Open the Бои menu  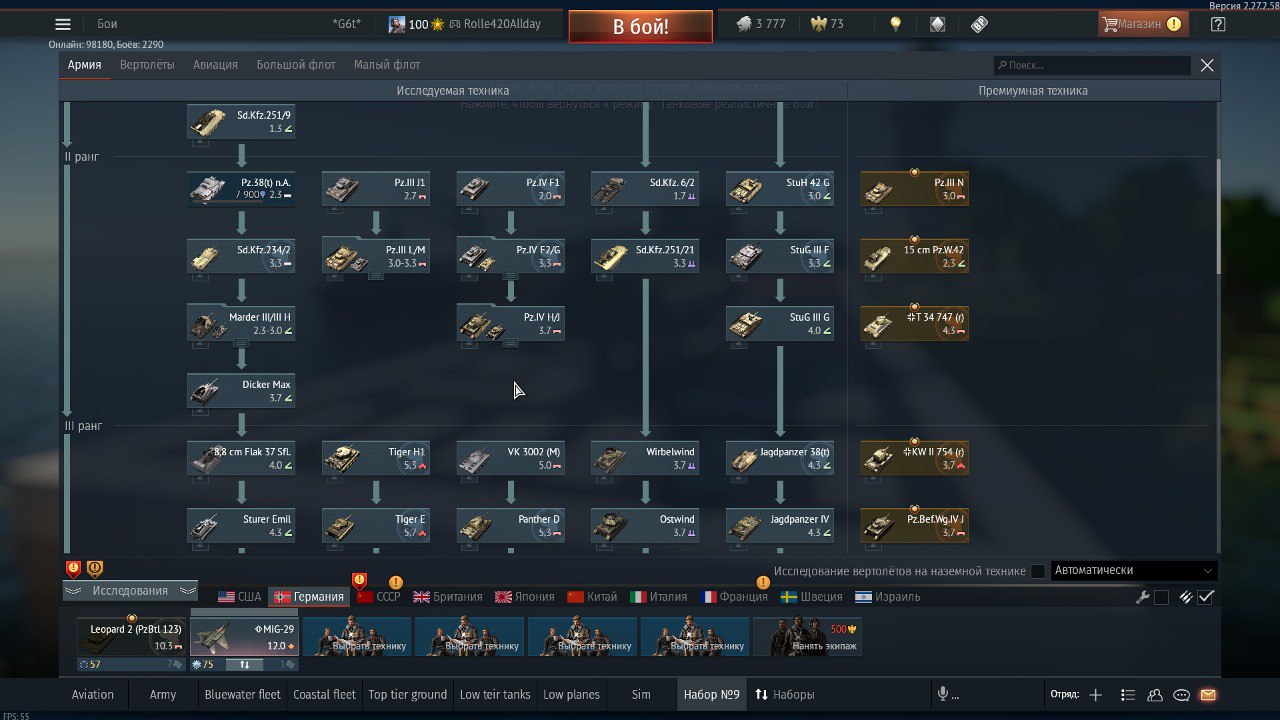click(x=107, y=24)
